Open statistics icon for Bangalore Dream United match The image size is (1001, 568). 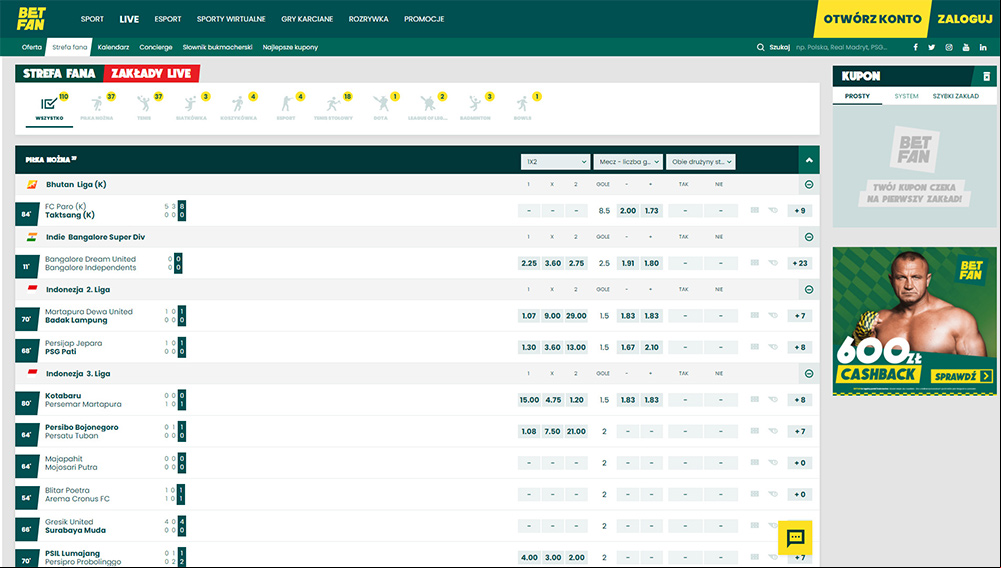pyautogui.click(x=755, y=263)
